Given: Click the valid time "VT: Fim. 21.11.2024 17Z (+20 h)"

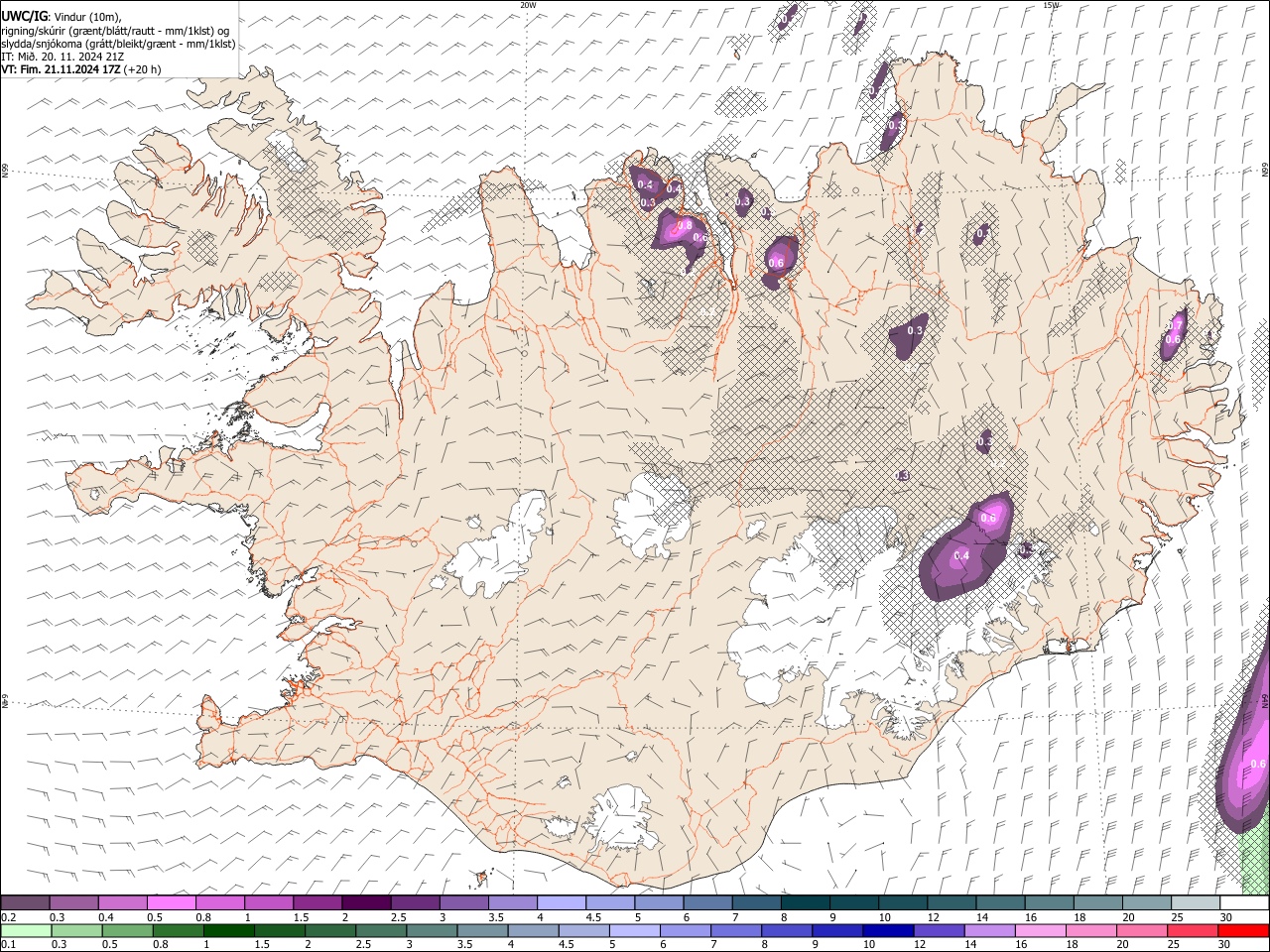Looking at the screenshot, I should 81,69.
